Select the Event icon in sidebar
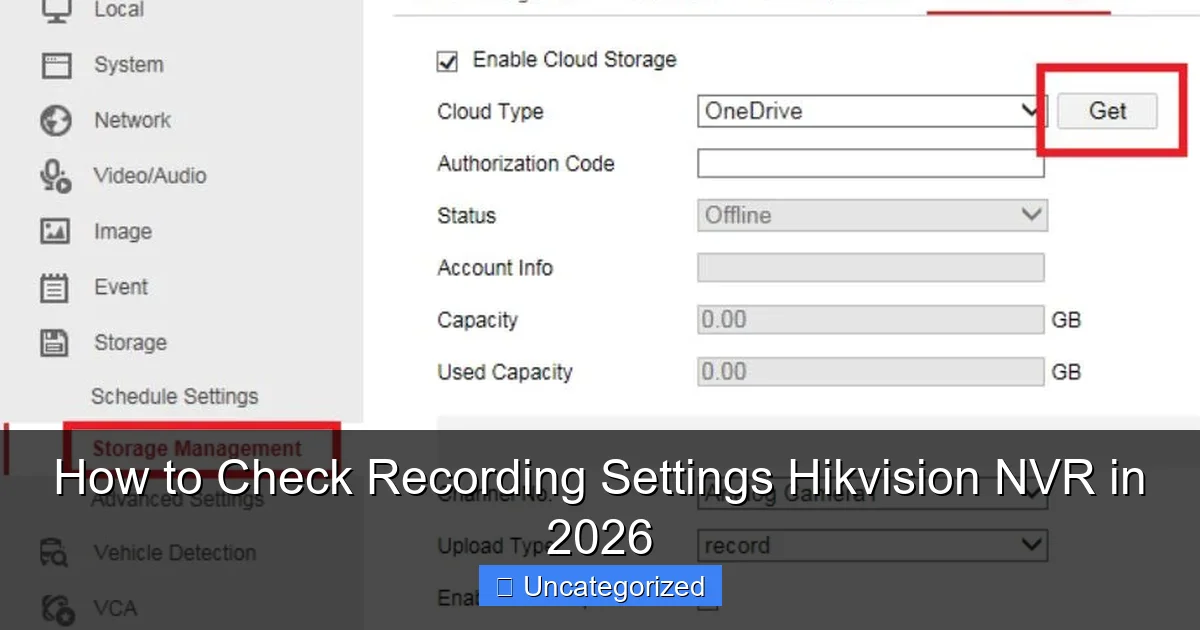 click(53, 287)
